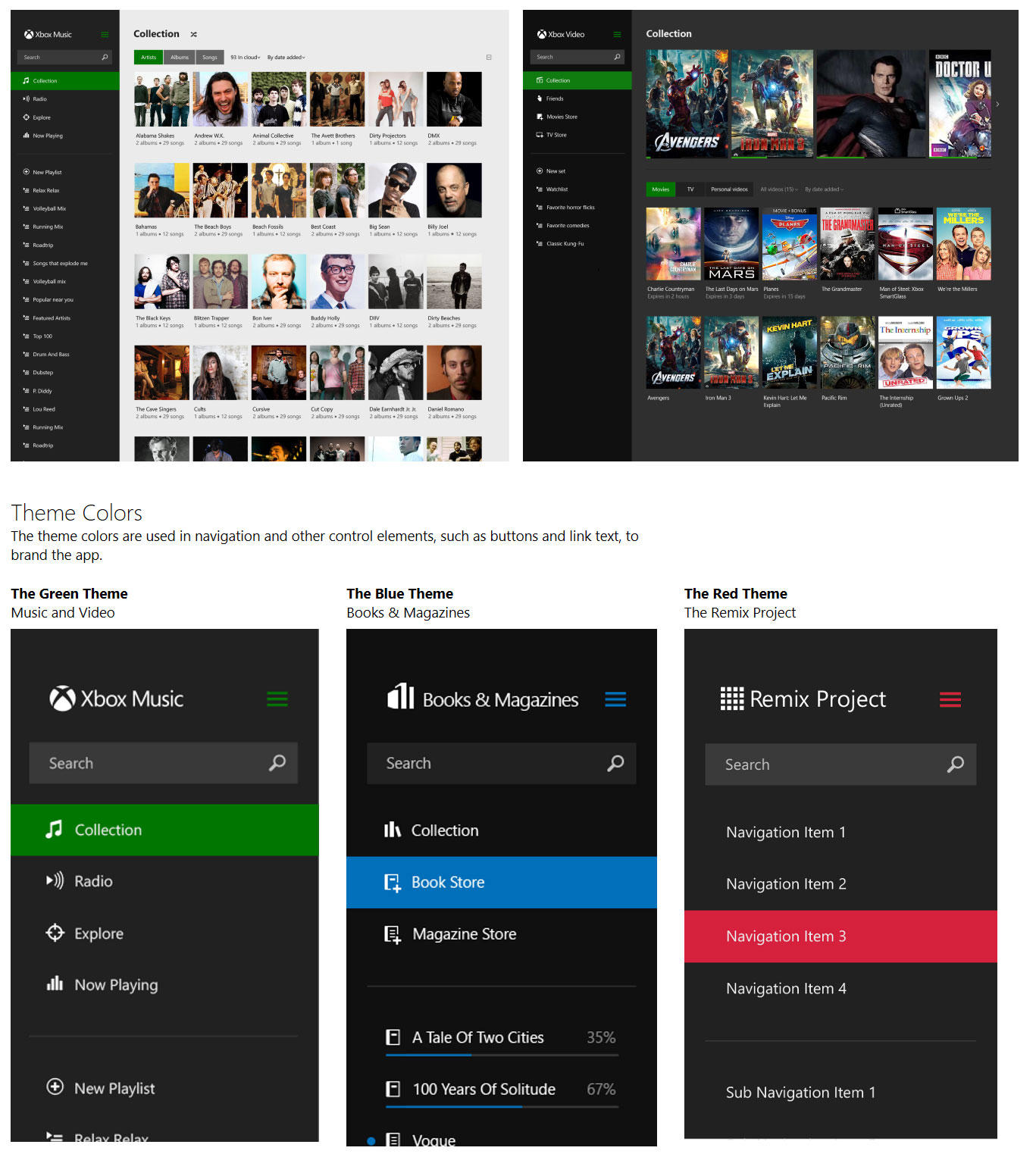Select the highlighted Book Store item in Blue Theme

(x=502, y=882)
